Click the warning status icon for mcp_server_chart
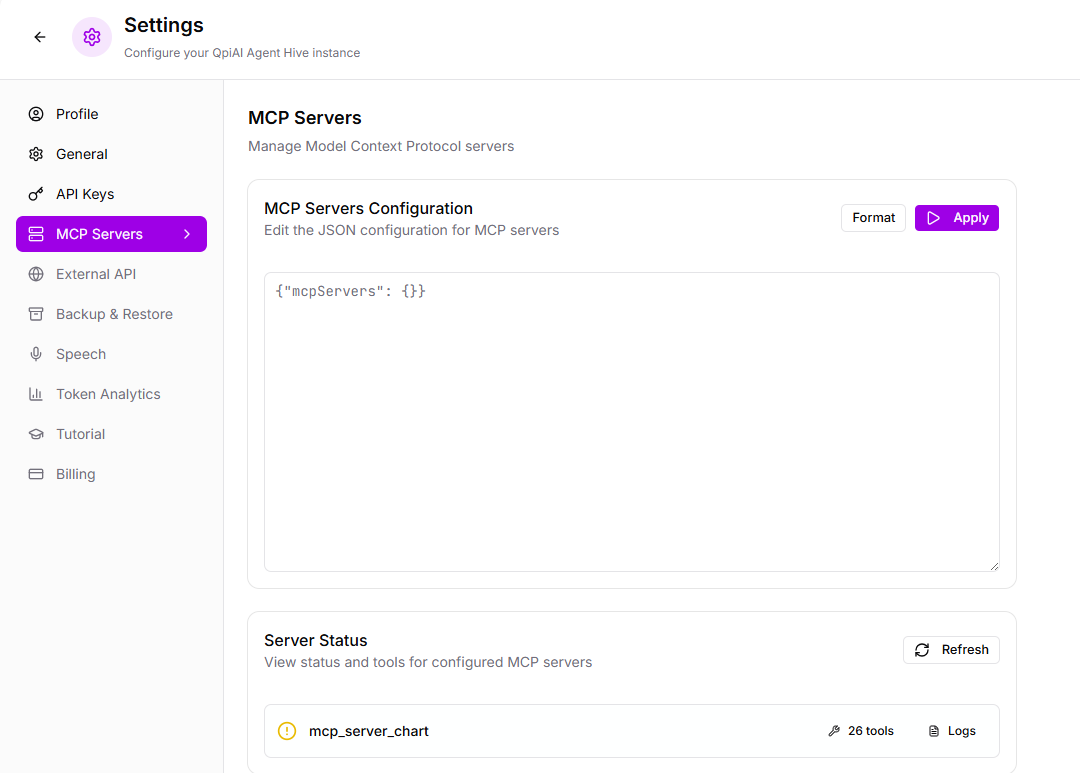This screenshot has height=773, width=1080. pyautogui.click(x=287, y=731)
